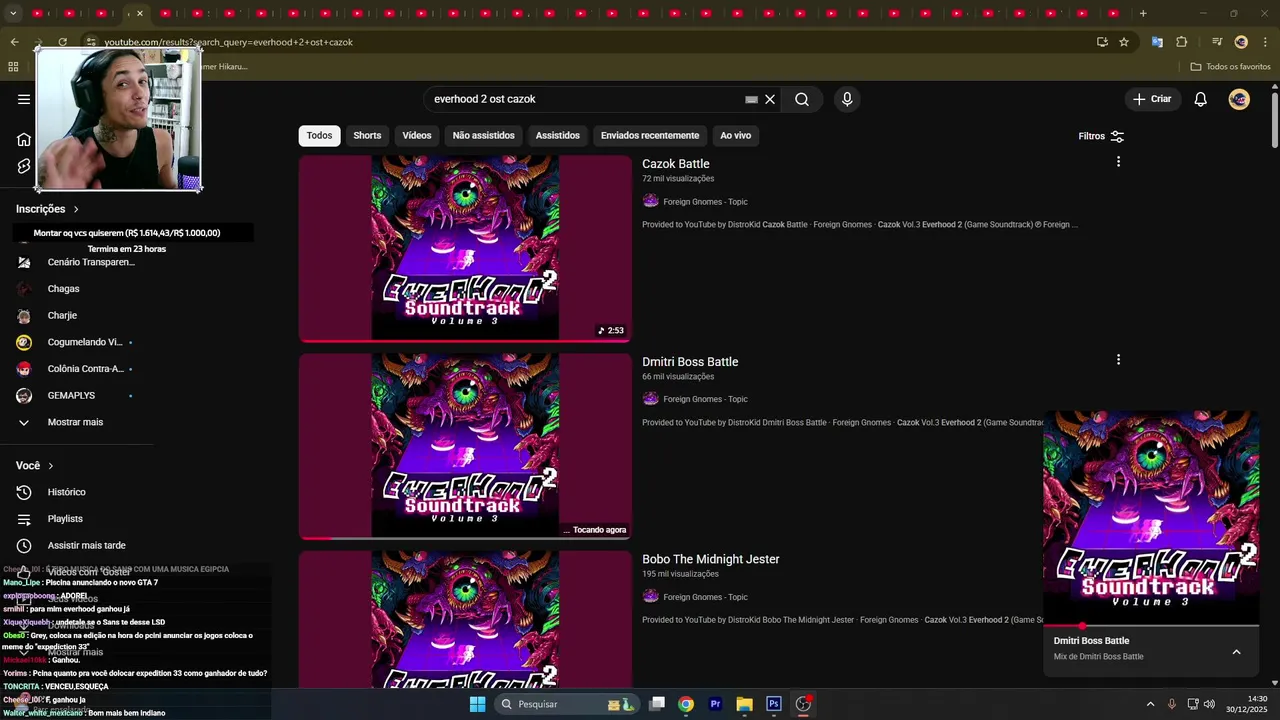
Task: Open the account avatar menu
Action: click(1239, 99)
